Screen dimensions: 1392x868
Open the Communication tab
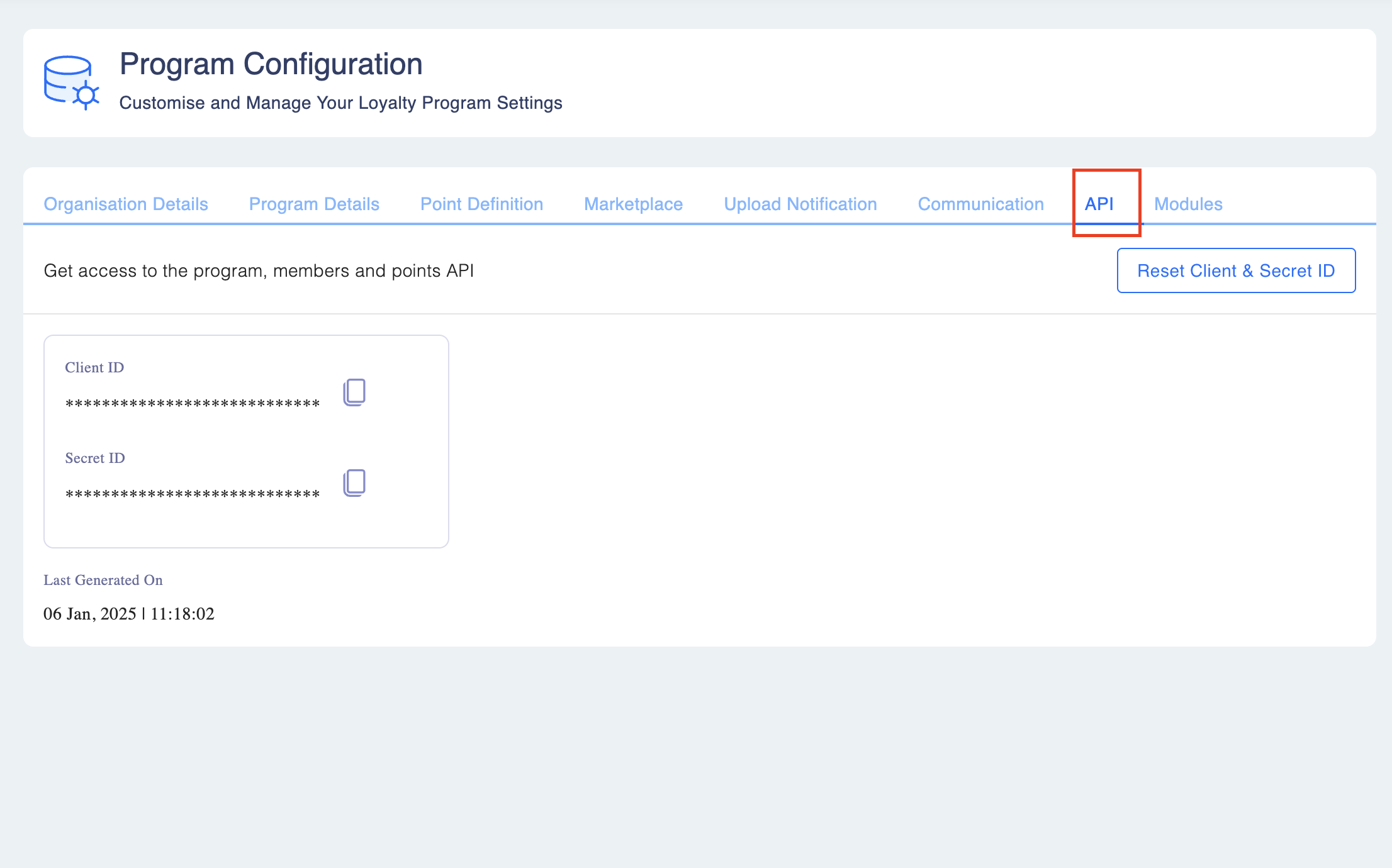click(x=980, y=204)
